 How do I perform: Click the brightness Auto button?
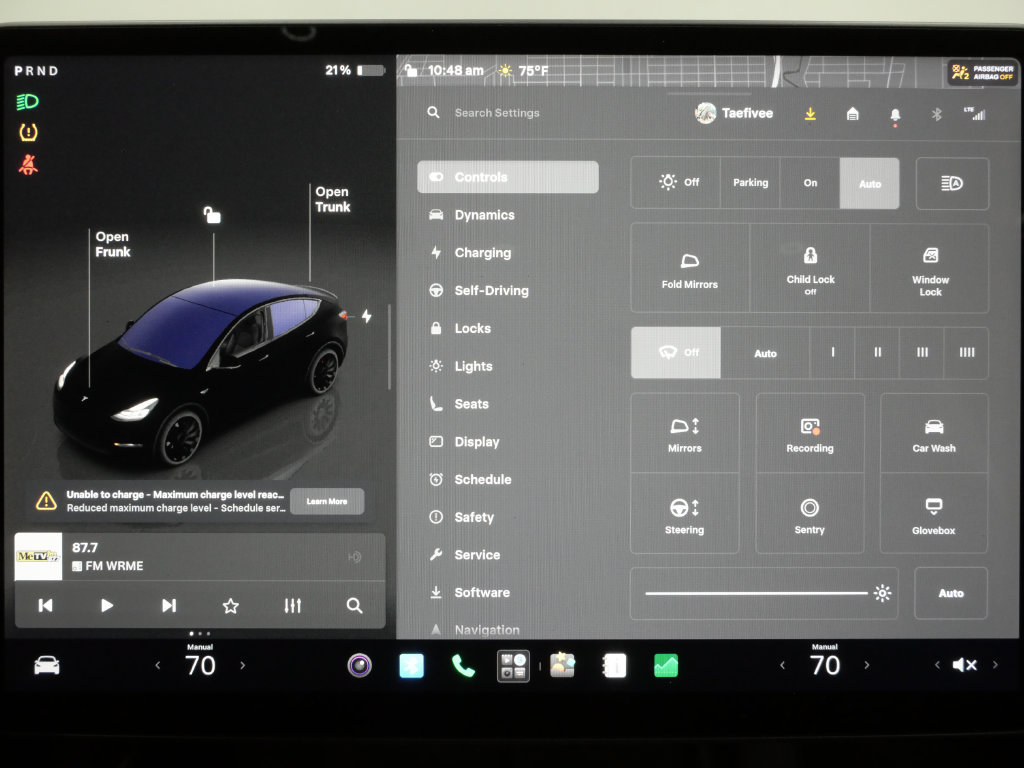coord(951,593)
